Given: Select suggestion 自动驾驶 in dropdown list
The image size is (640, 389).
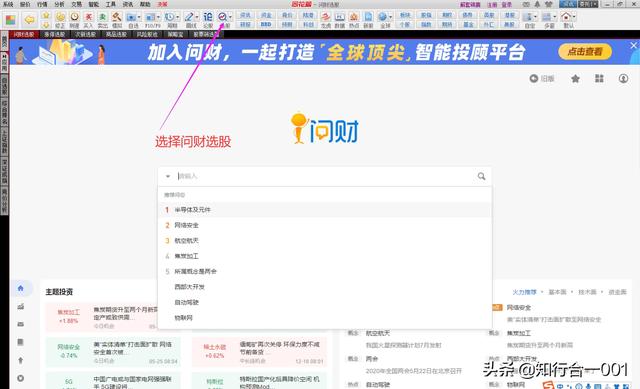Looking at the screenshot, I should (324, 302).
